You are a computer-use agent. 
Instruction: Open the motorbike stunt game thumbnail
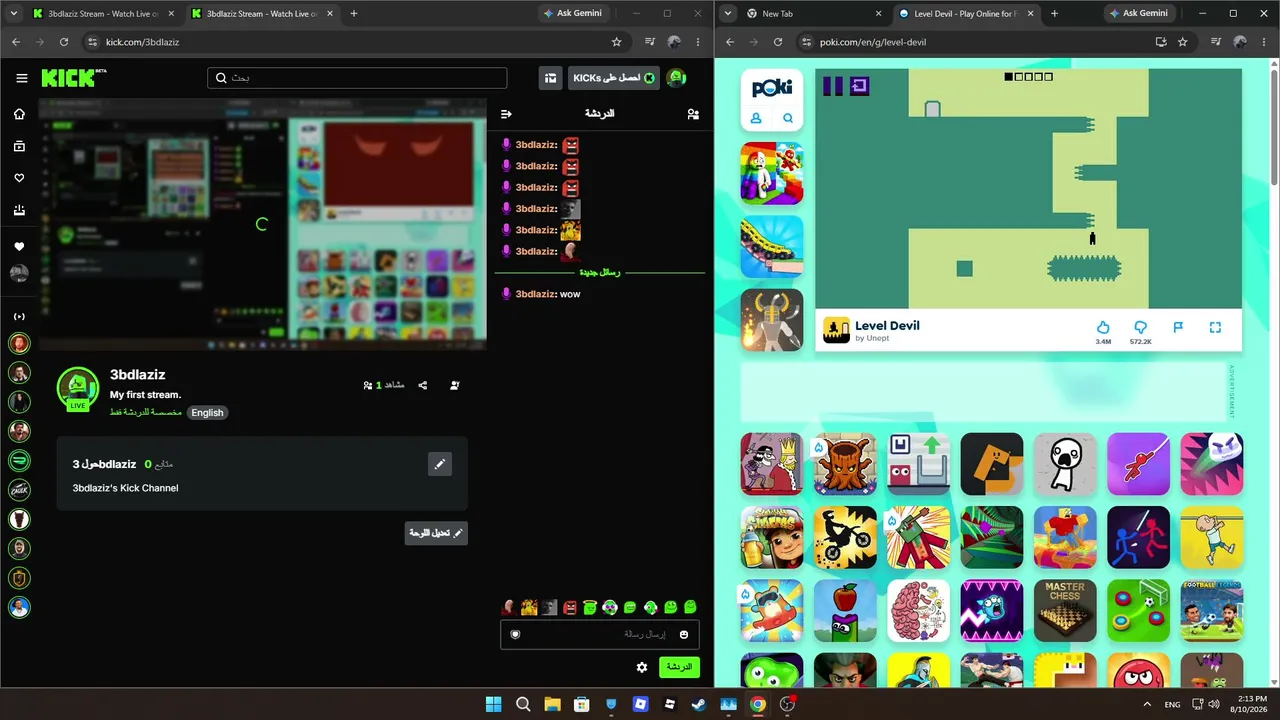point(845,537)
